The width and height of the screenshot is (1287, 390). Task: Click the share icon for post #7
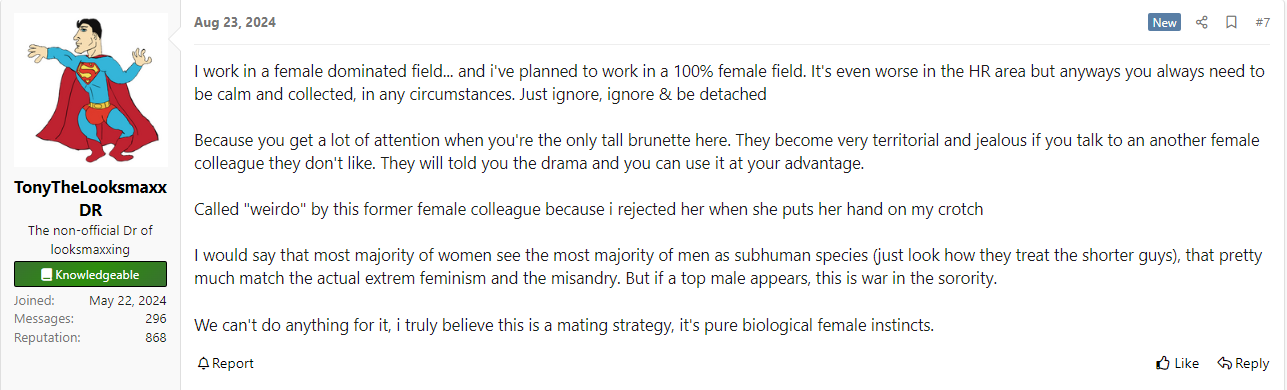[x=1202, y=22]
